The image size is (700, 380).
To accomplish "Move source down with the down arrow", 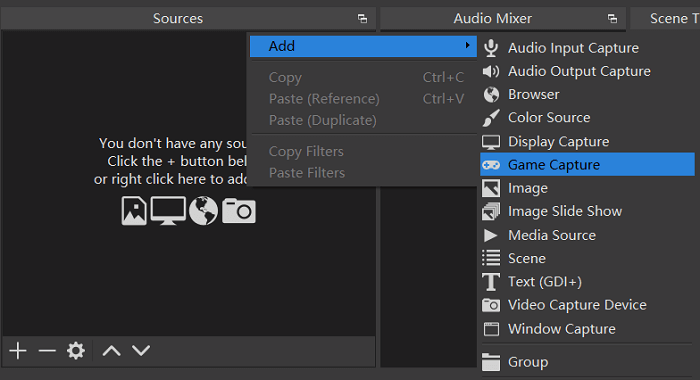I will coord(141,351).
